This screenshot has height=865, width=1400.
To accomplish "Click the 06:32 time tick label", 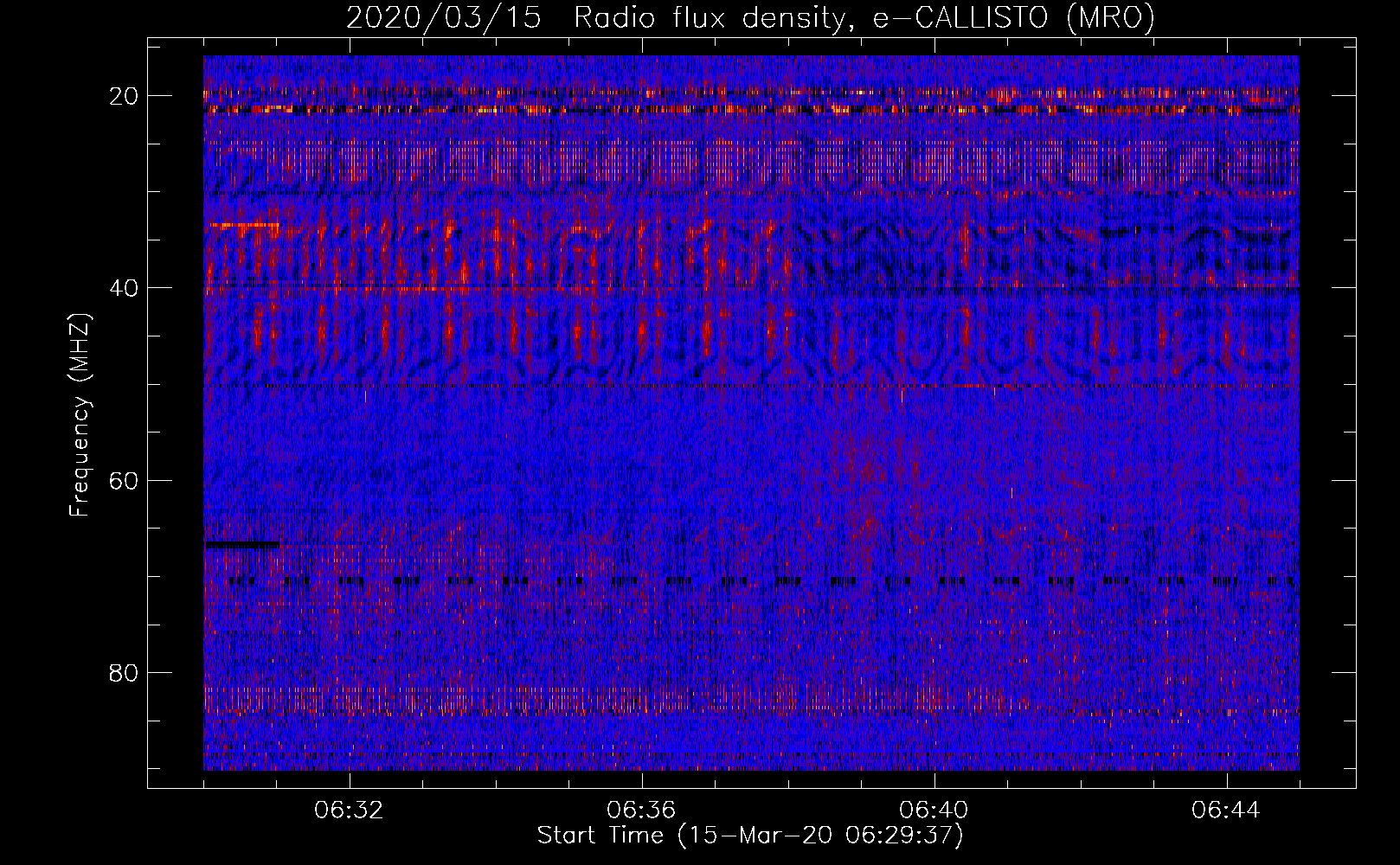I will [349, 811].
